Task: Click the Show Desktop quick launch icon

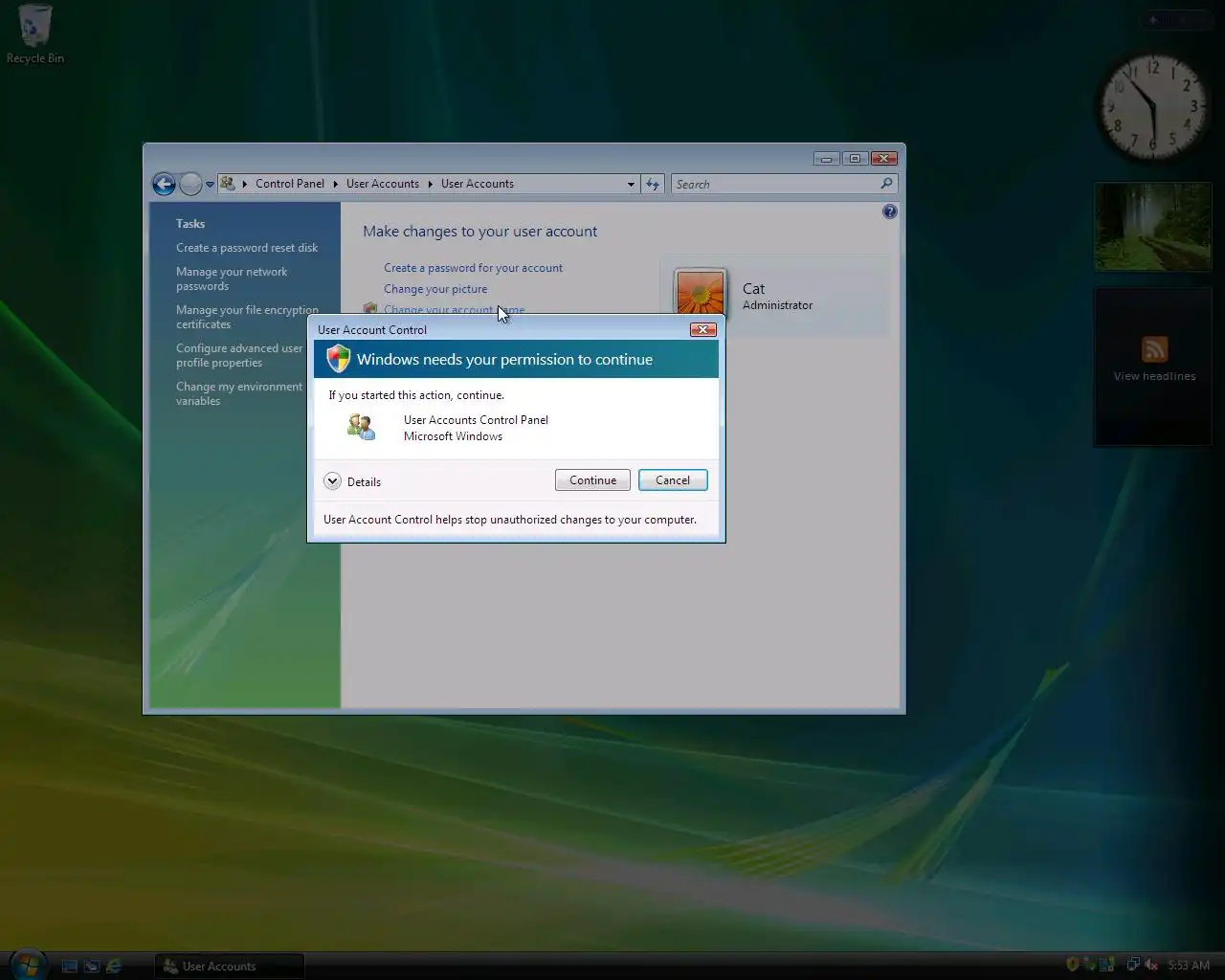Action: (69, 966)
